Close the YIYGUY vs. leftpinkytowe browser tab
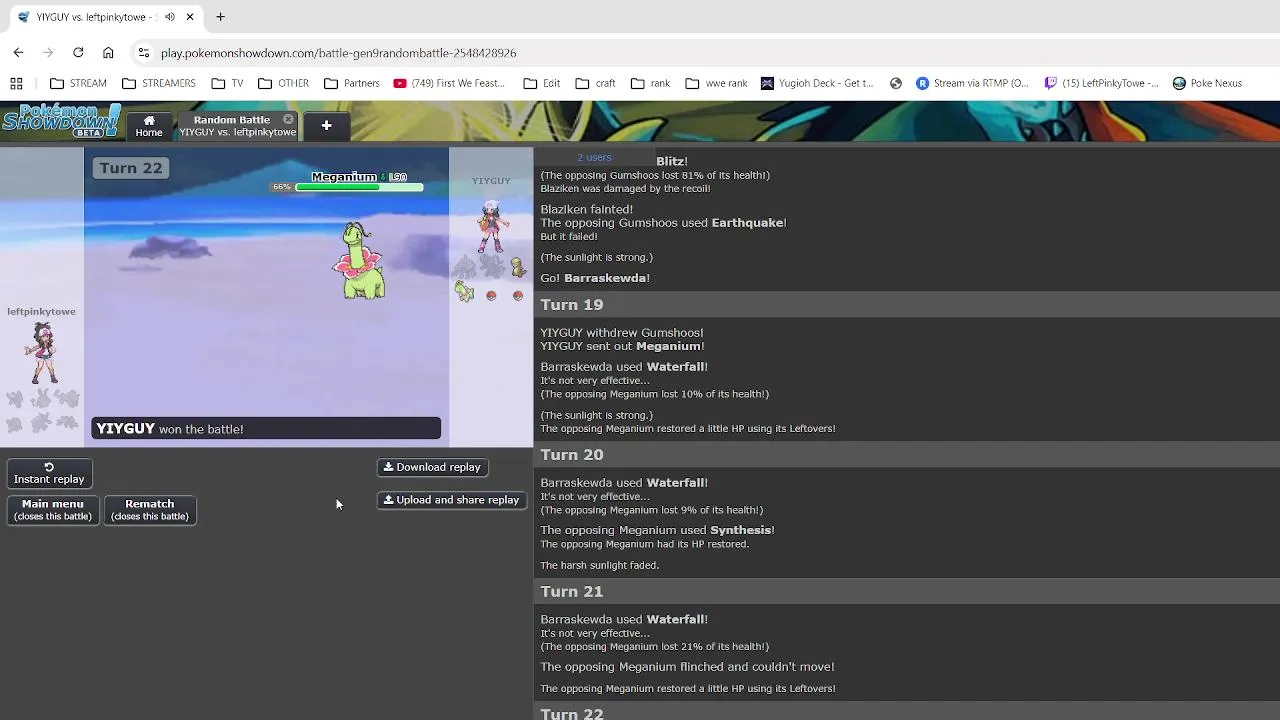Viewport: 1280px width, 720px height. pos(190,17)
